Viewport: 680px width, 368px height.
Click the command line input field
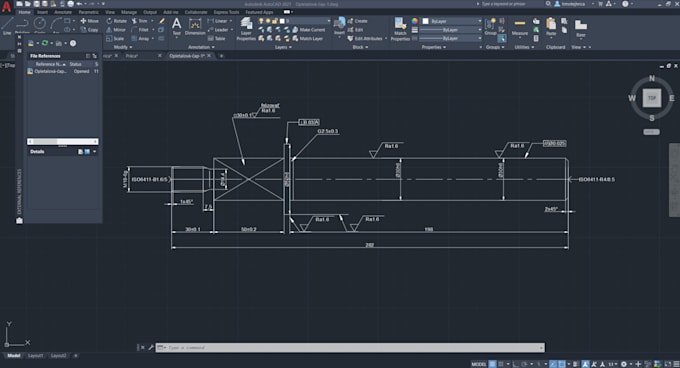pos(350,348)
